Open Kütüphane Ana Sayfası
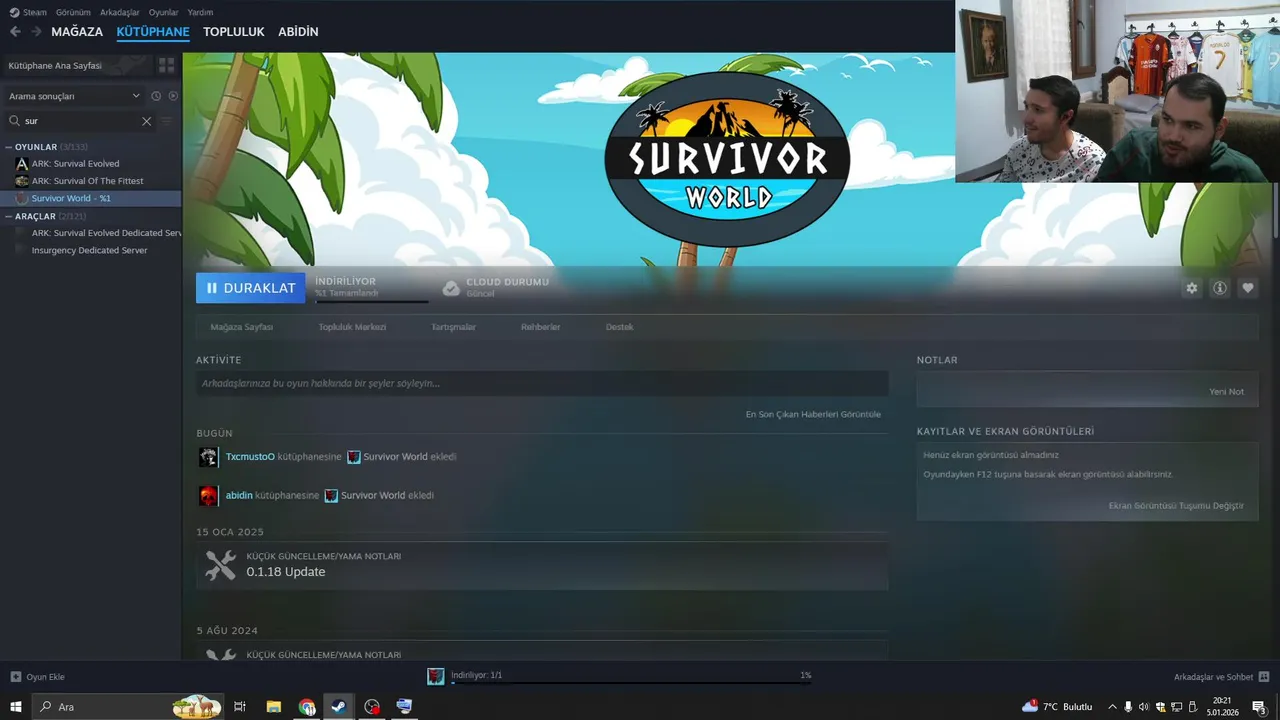Image resolution: width=1280 pixels, height=720 pixels. (76, 65)
